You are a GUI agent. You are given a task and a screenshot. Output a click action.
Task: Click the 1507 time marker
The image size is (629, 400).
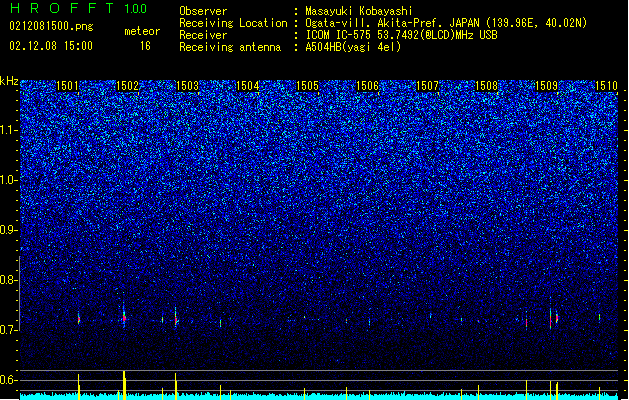428,86
